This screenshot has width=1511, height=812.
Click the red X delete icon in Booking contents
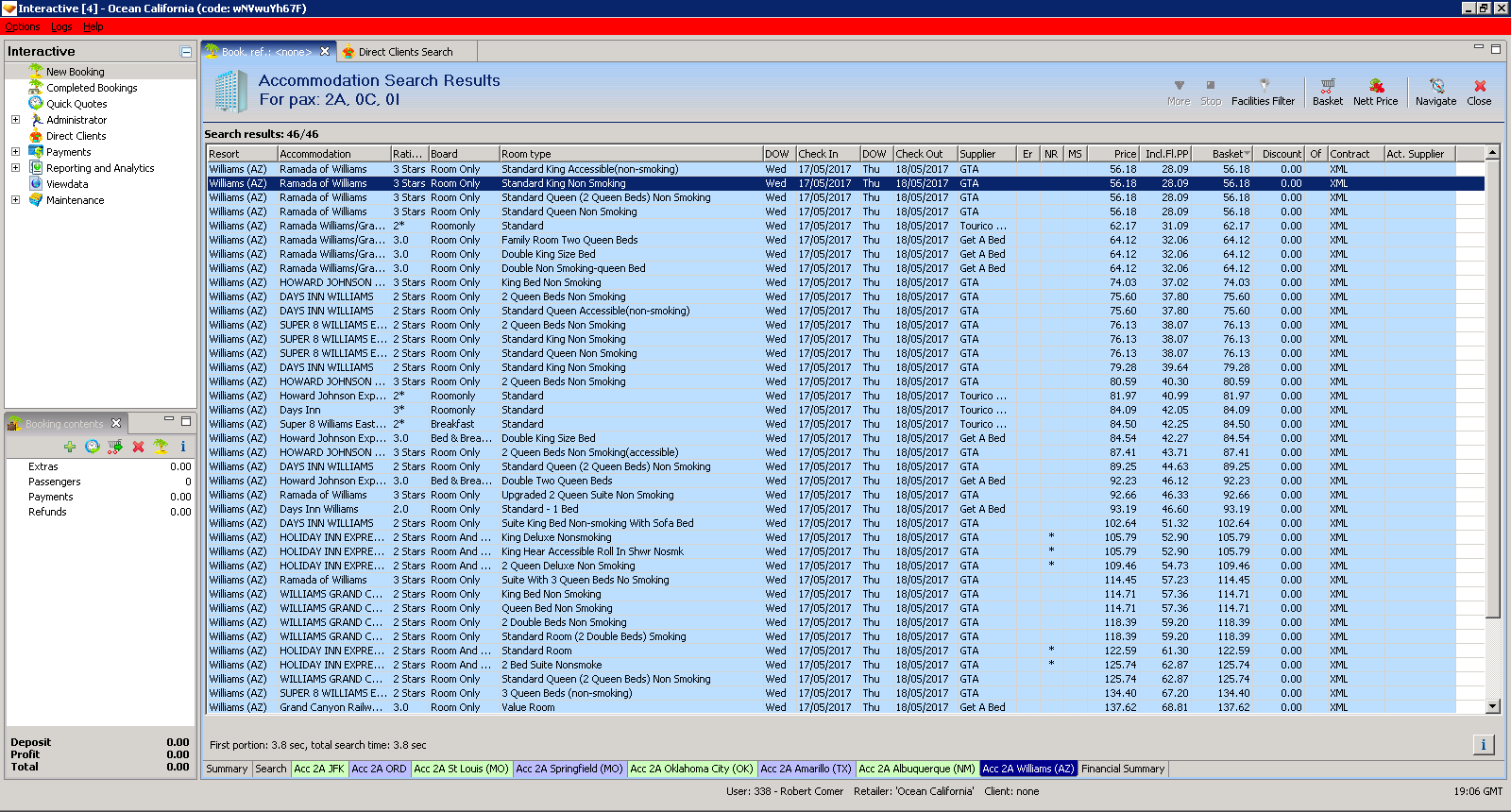tap(138, 447)
